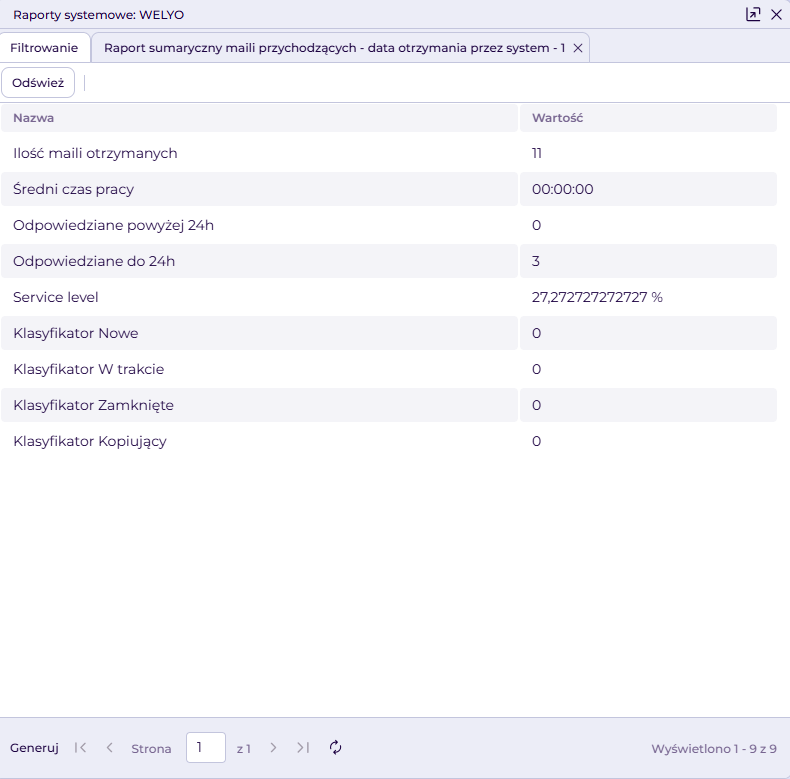Switch to the Filtrowanie tab
The height and width of the screenshot is (779, 790).
click(44, 48)
